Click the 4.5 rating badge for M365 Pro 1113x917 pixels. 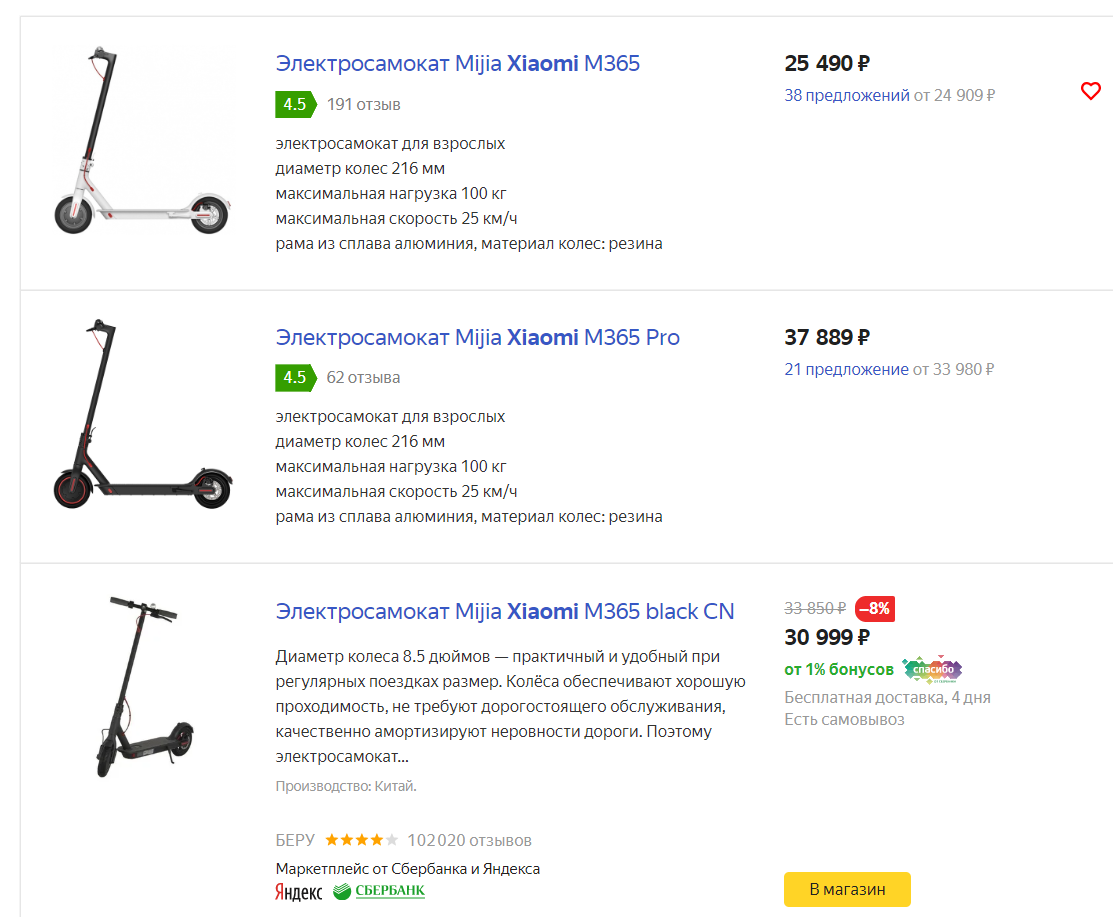point(295,377)
